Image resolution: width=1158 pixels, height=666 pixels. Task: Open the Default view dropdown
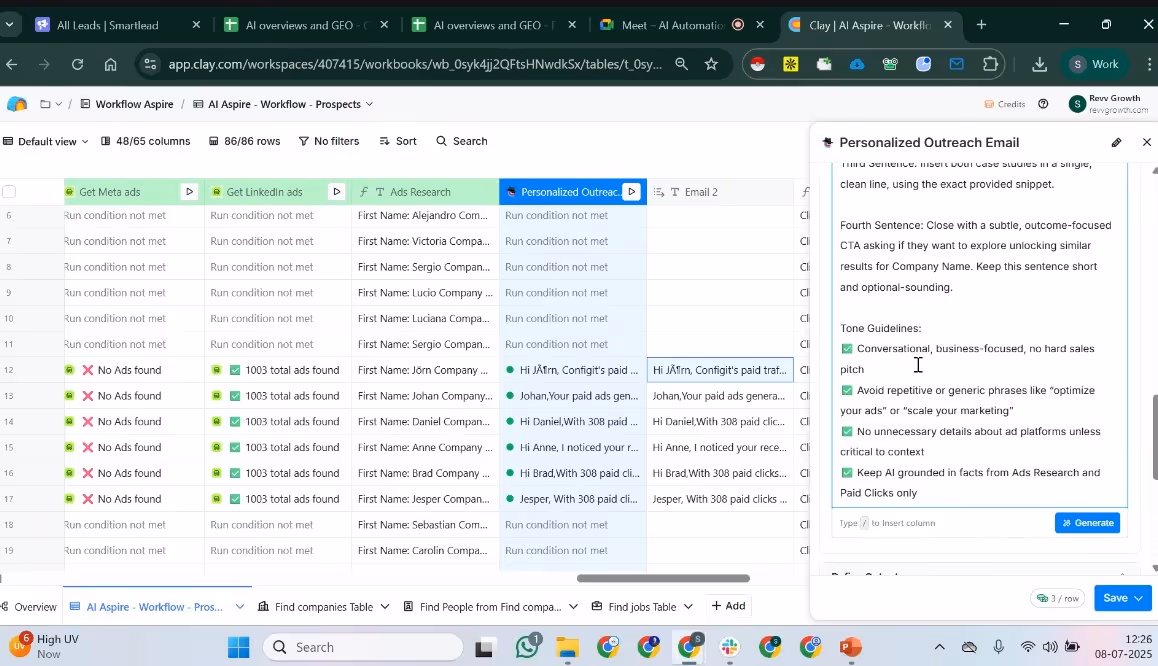[x=46, y=141]
